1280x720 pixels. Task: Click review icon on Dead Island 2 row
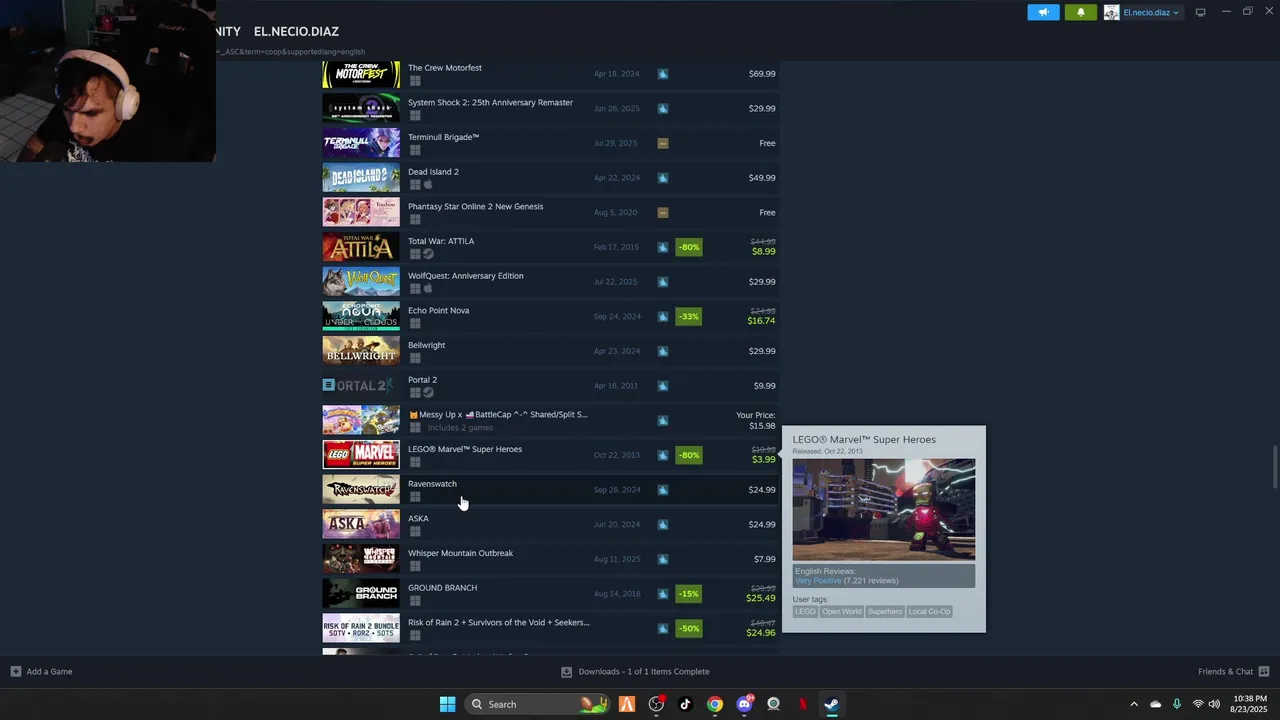[x=663, y=178]
